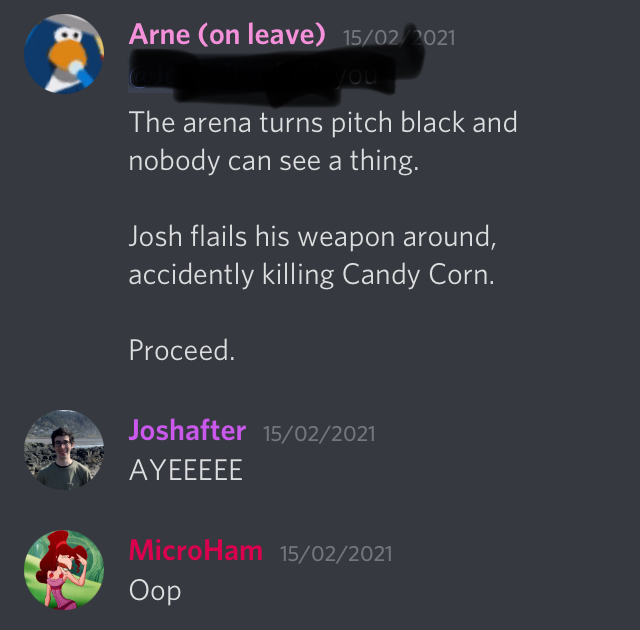Click the username Arne (on leave)
This screenshot has height=630, width=640.
click(x=227, y=34)
